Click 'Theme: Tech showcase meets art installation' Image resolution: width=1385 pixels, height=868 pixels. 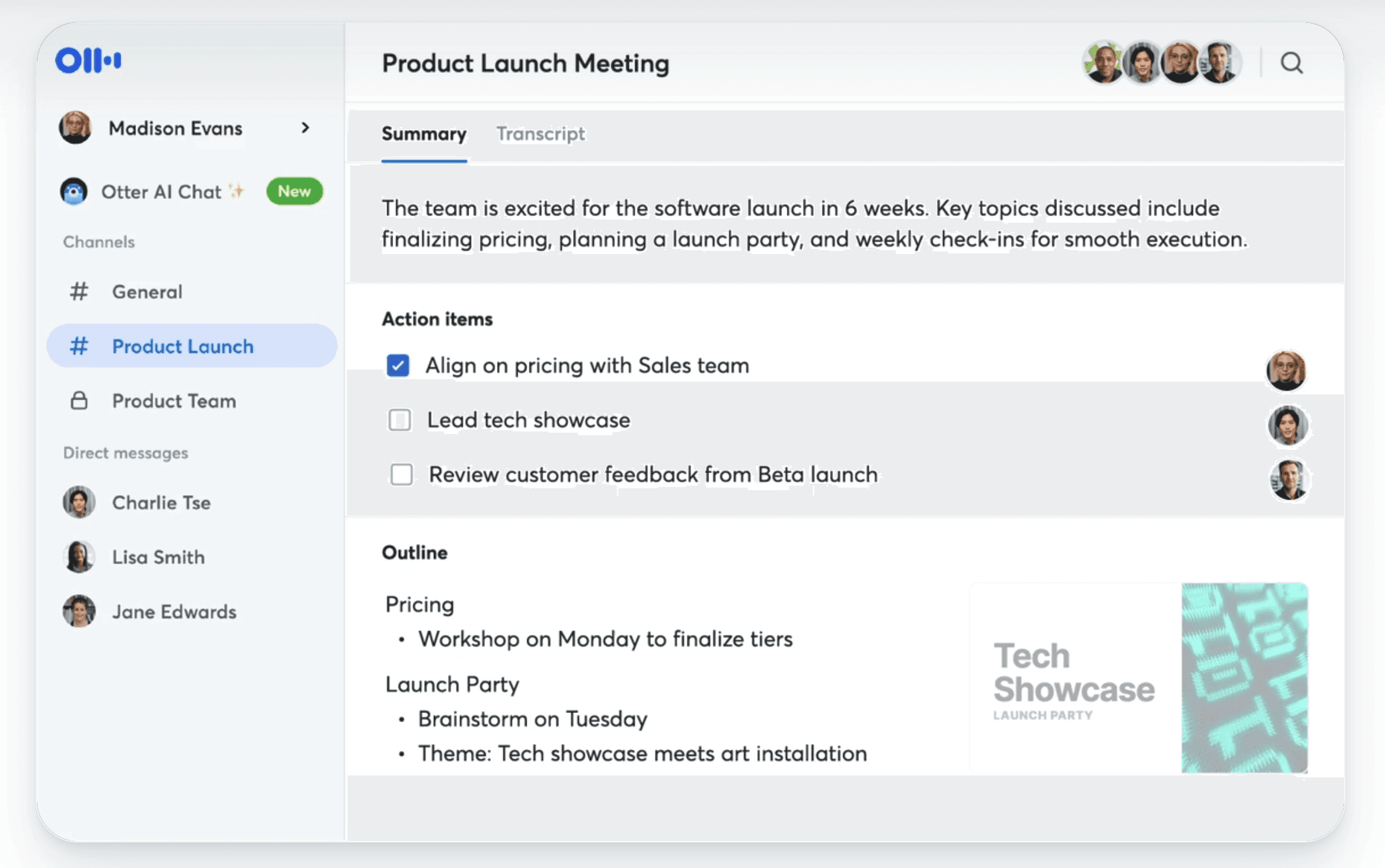tap(643, 753)
